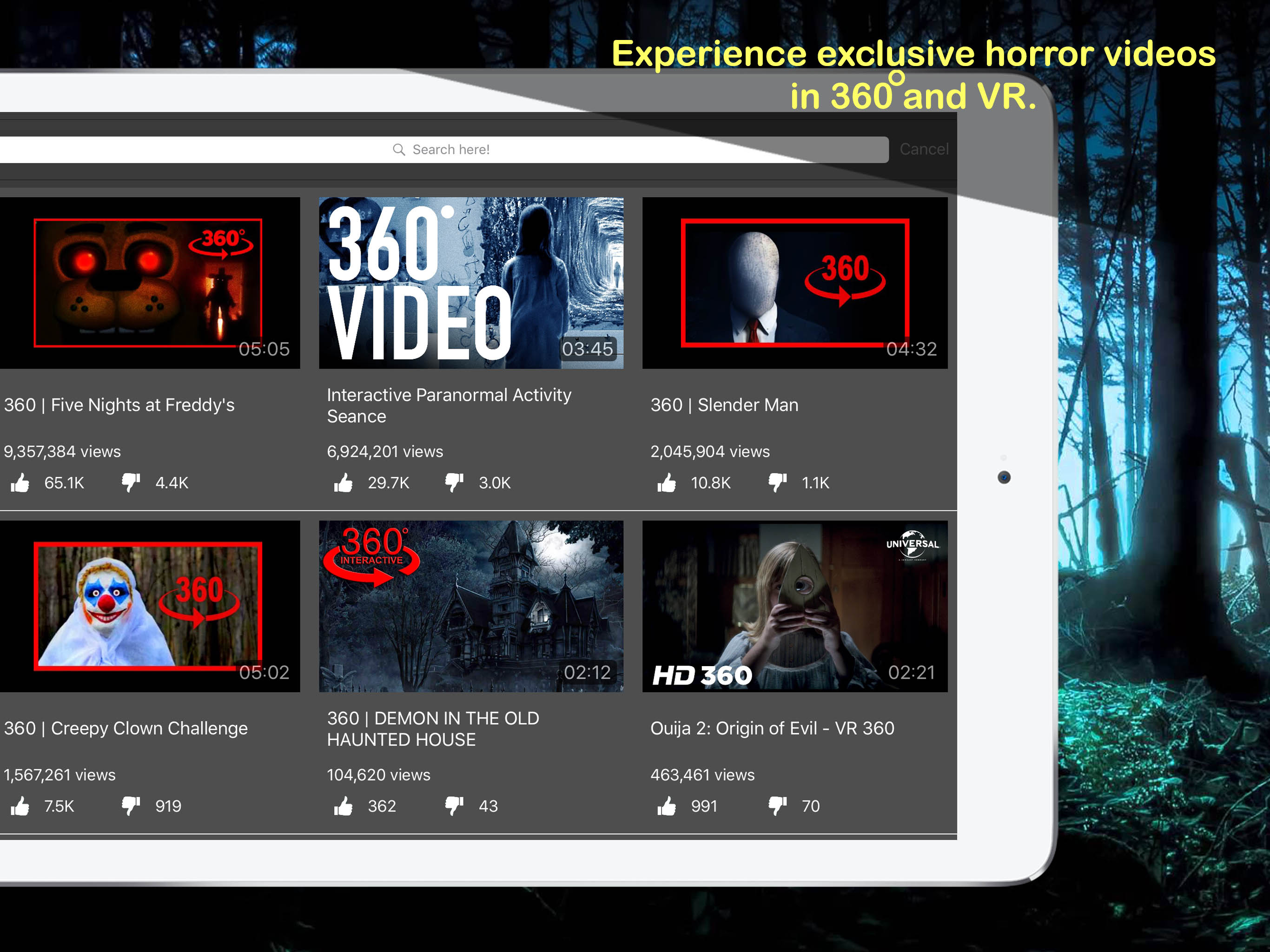Image resolution: width=1270 pixels, height=952 pixels.
Task: Click '6,924,201 views' text
Action: click(x=385, y=452)
